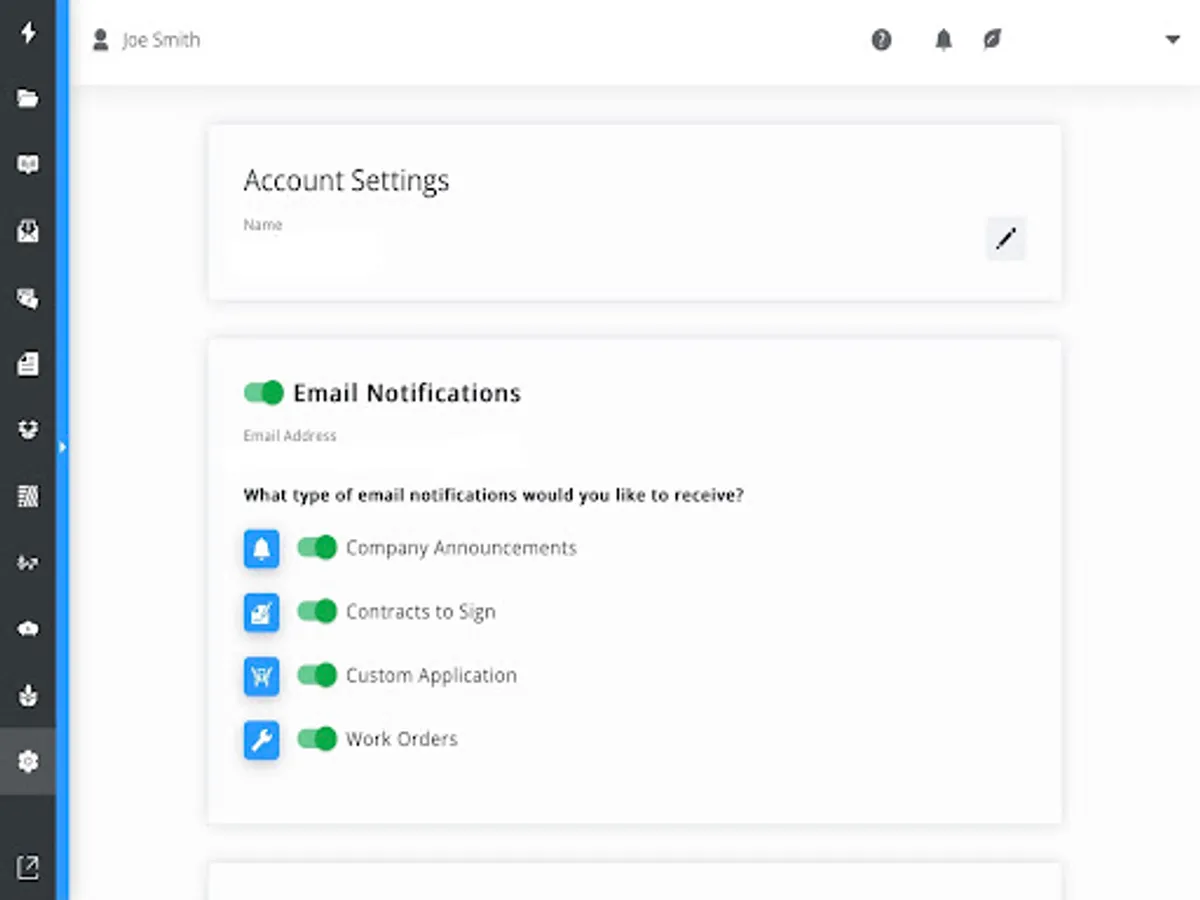Switch off Work Orders email toggle

(x=317, y=739)
